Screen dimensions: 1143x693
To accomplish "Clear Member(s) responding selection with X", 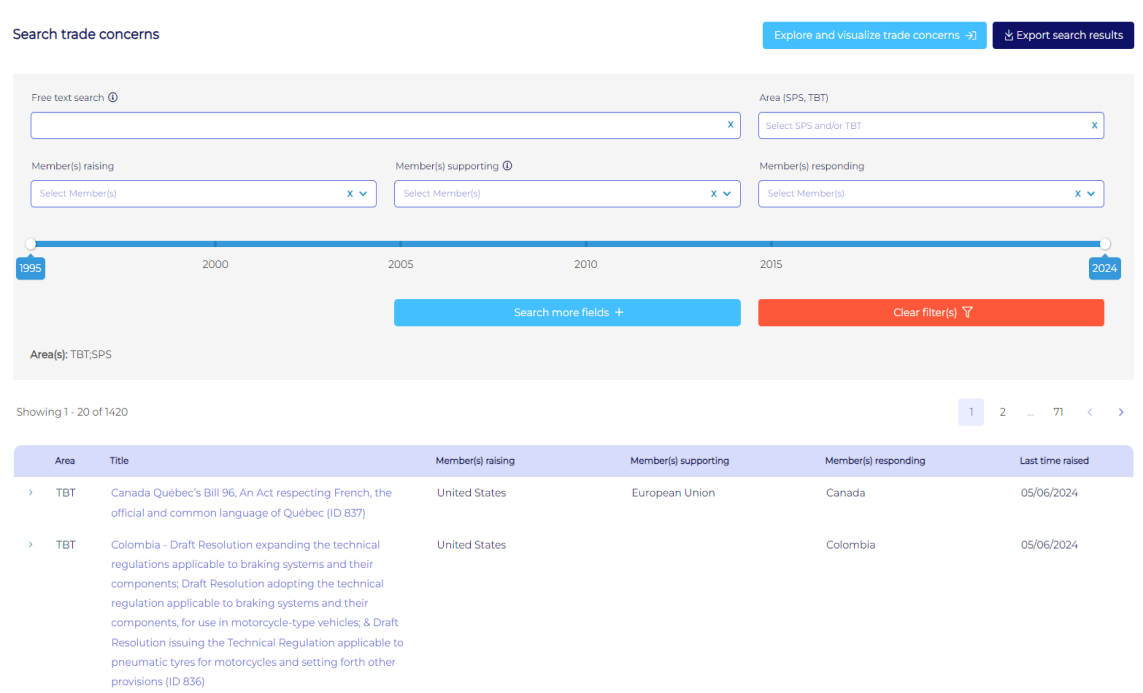I will coord(1077,194).
